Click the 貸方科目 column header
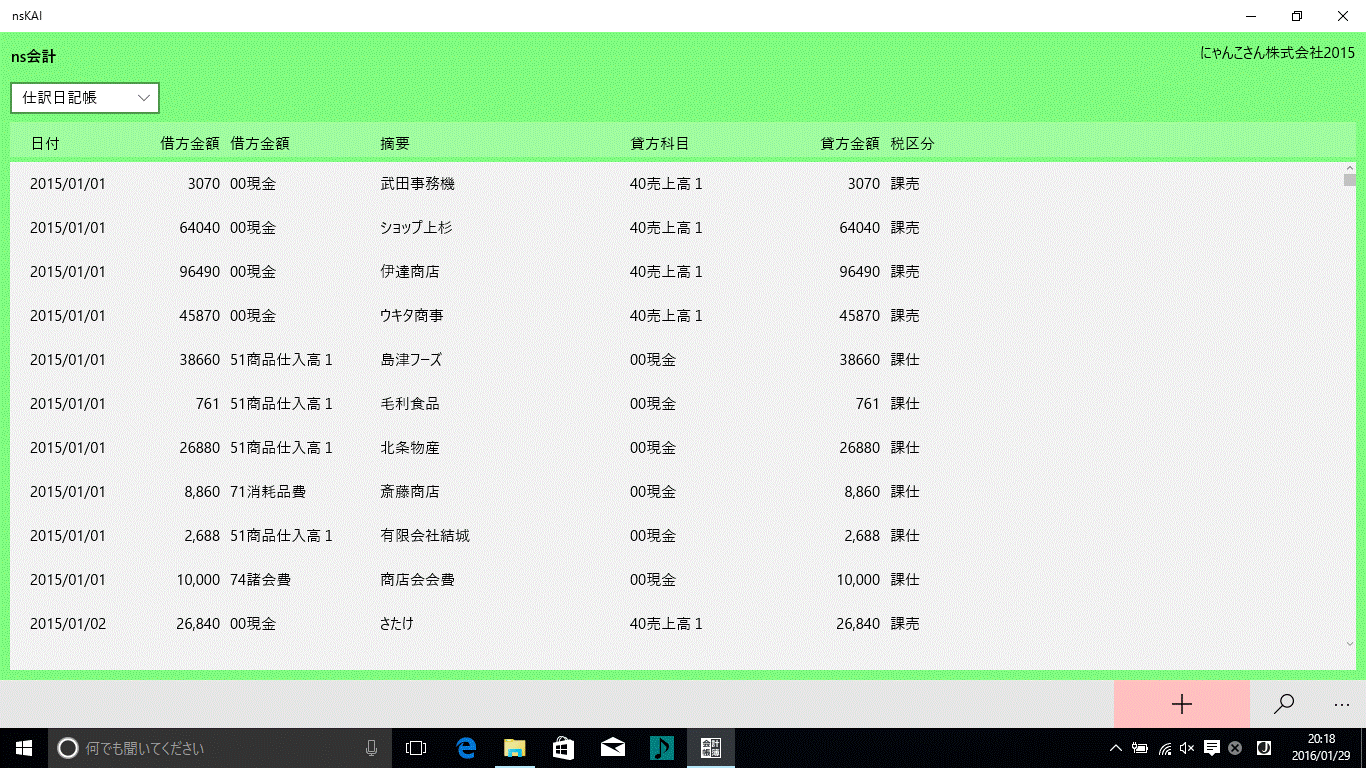1366x768 pixels. tap(659, 143)
